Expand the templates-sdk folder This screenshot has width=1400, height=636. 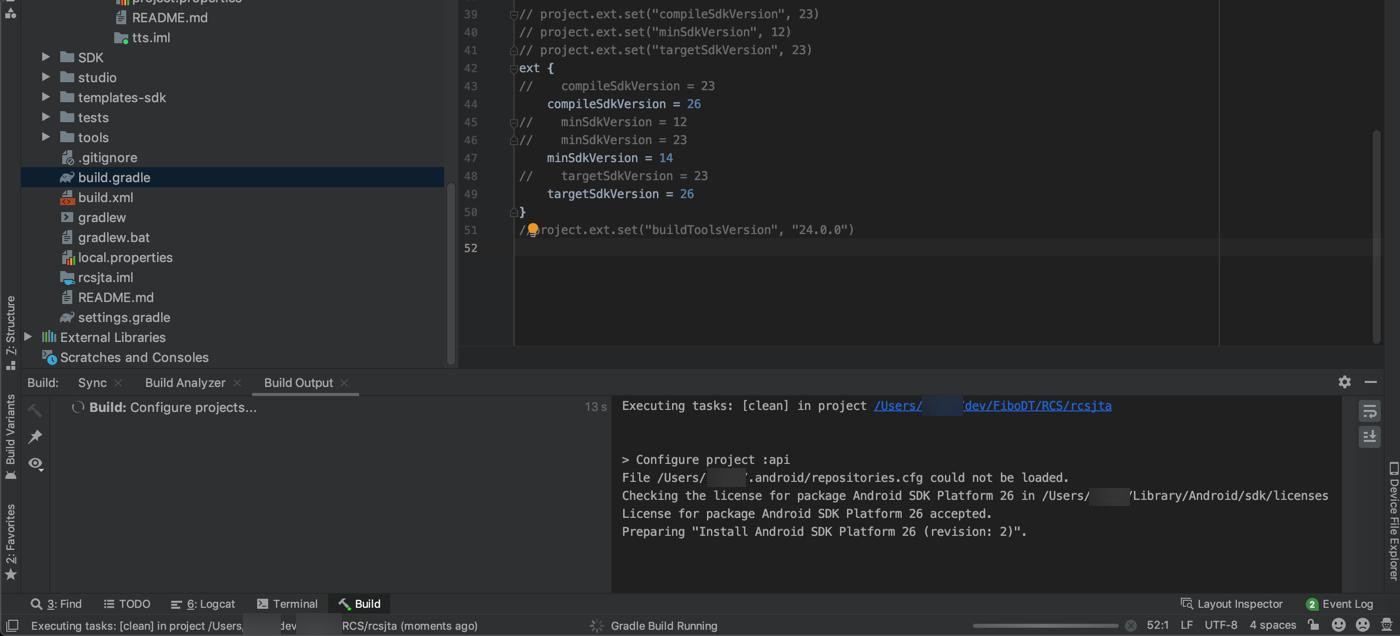pyautogui.click(x=46, y=98)
